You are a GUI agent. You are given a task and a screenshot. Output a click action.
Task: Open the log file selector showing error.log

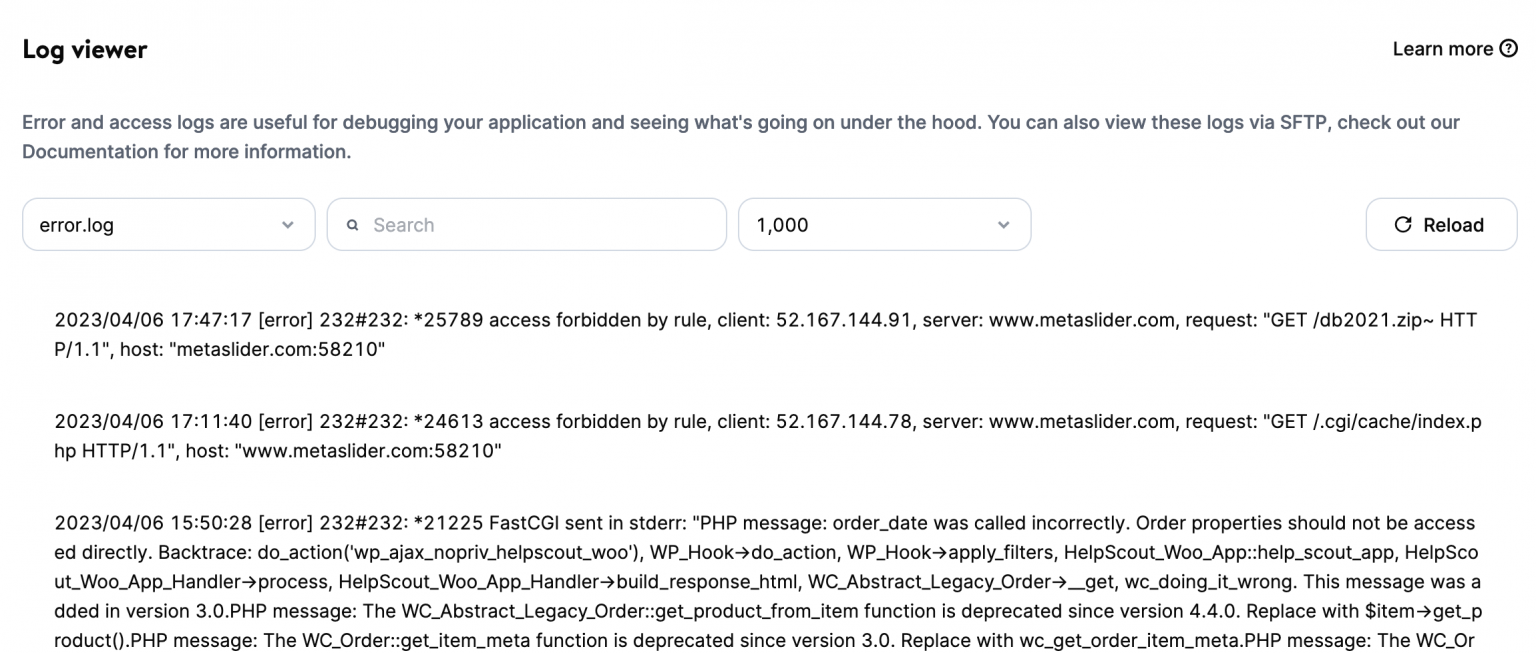168,224
